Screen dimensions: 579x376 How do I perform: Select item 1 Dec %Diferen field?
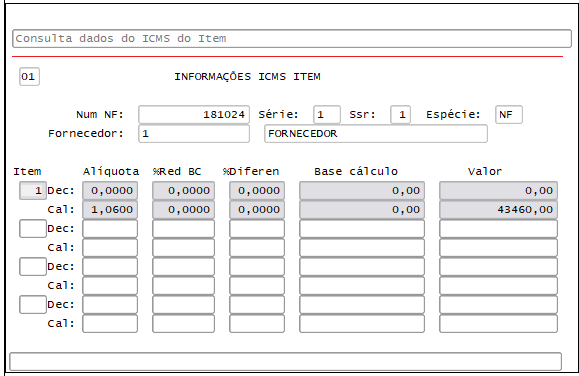coord(257,191)
